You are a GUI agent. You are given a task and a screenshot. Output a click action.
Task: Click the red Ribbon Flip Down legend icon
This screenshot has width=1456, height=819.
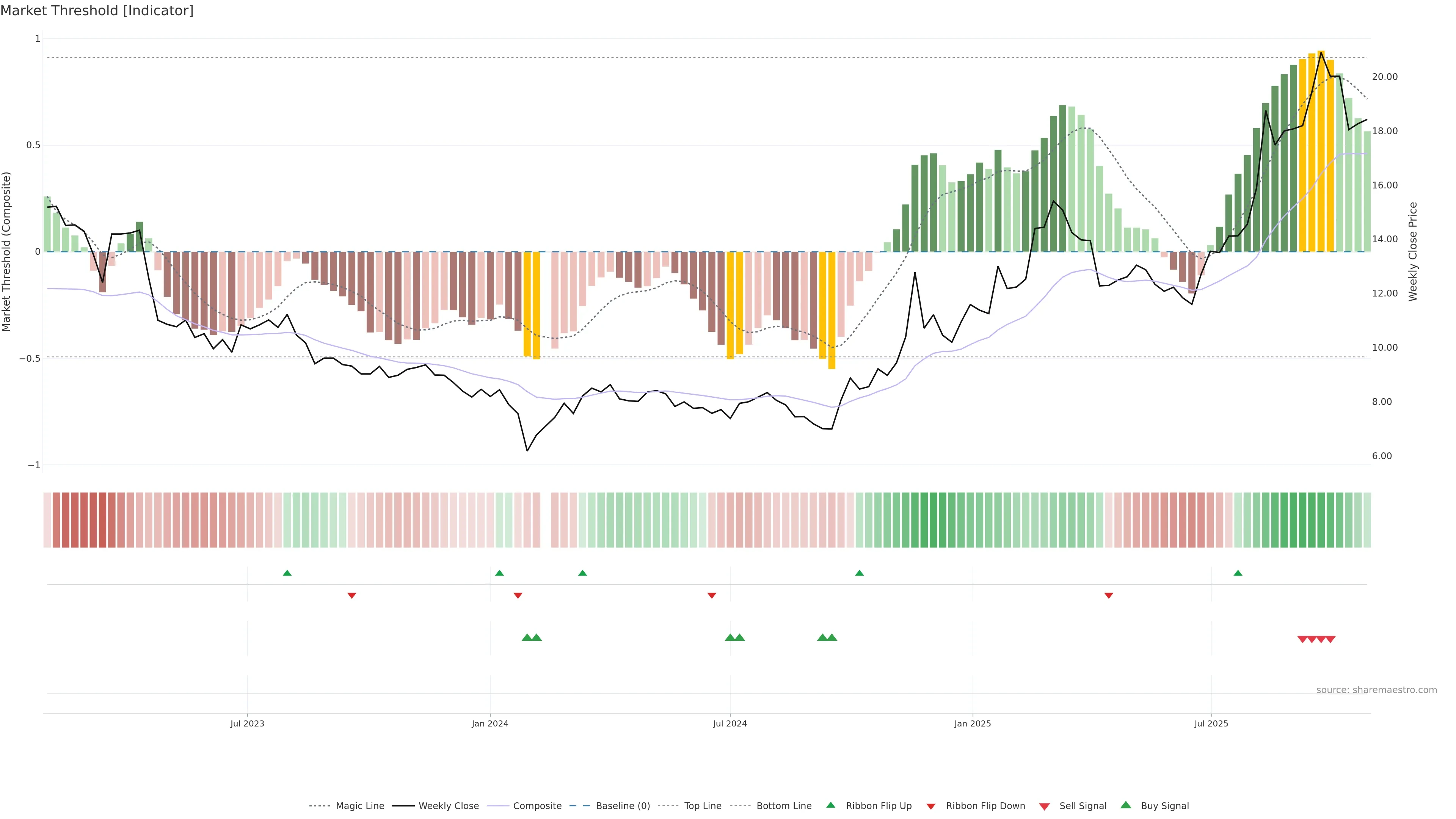[x=931, y=806]
